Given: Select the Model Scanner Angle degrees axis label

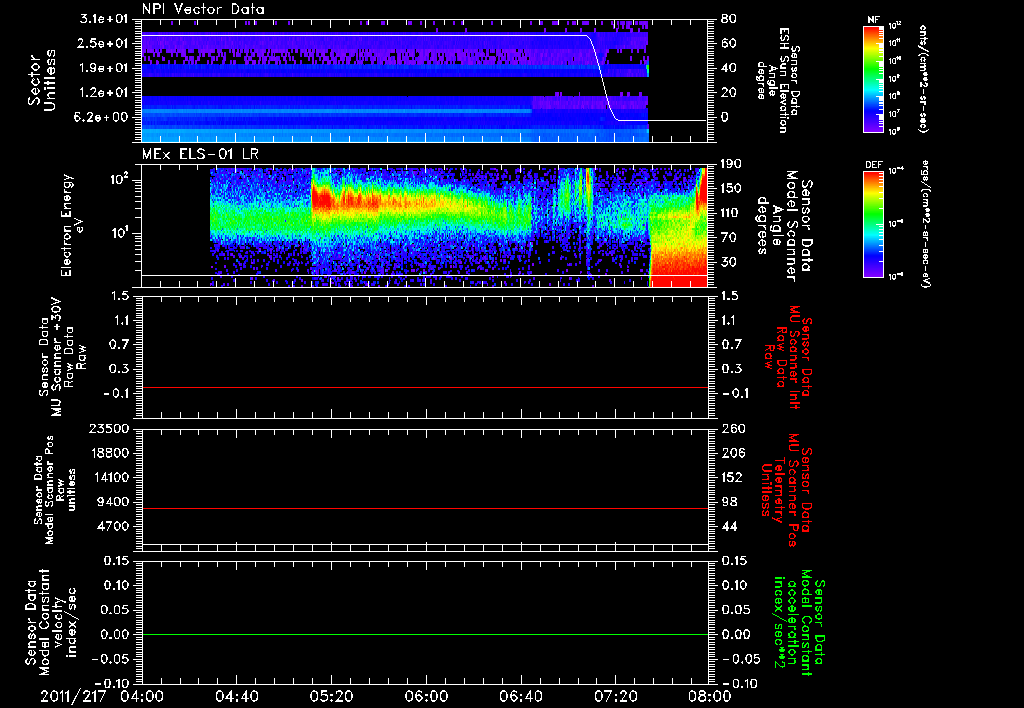Looking at the screenshot, I should coord(784,225).
